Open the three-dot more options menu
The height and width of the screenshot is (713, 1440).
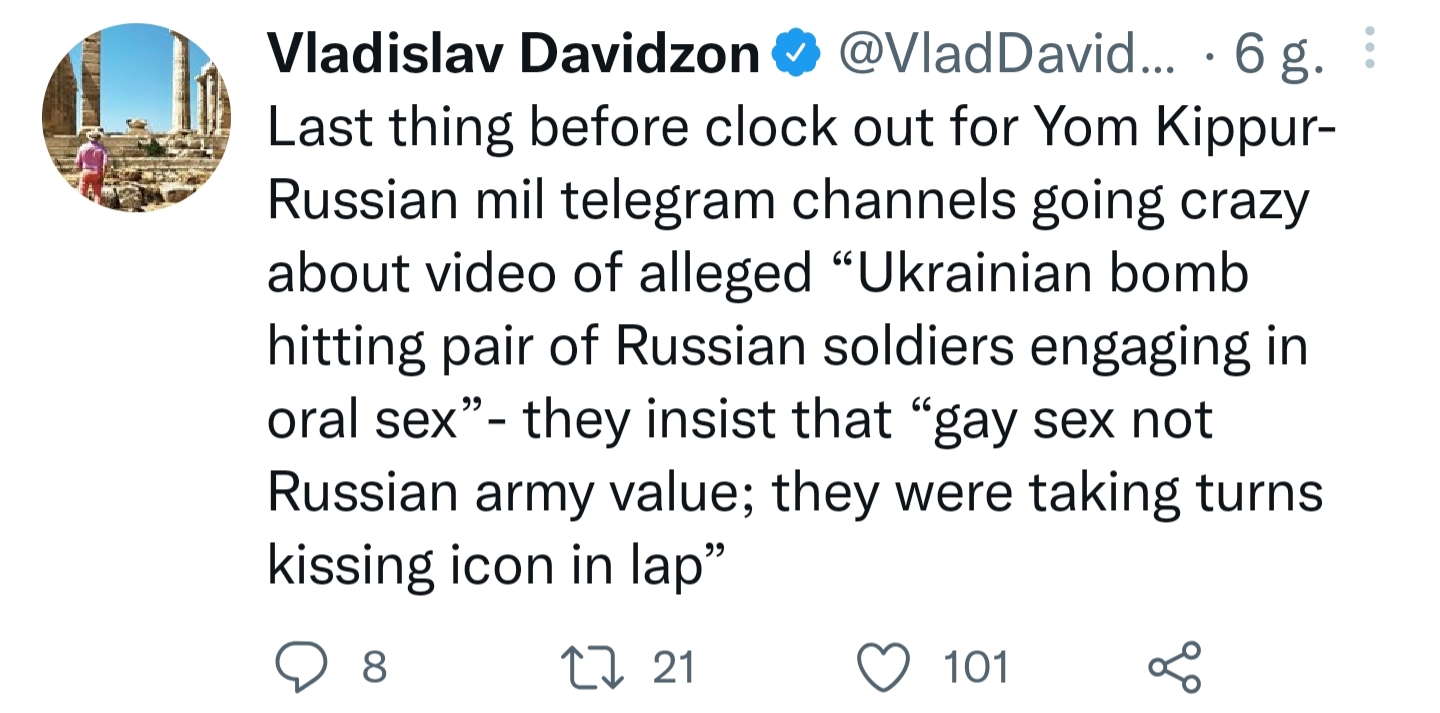1369,47
